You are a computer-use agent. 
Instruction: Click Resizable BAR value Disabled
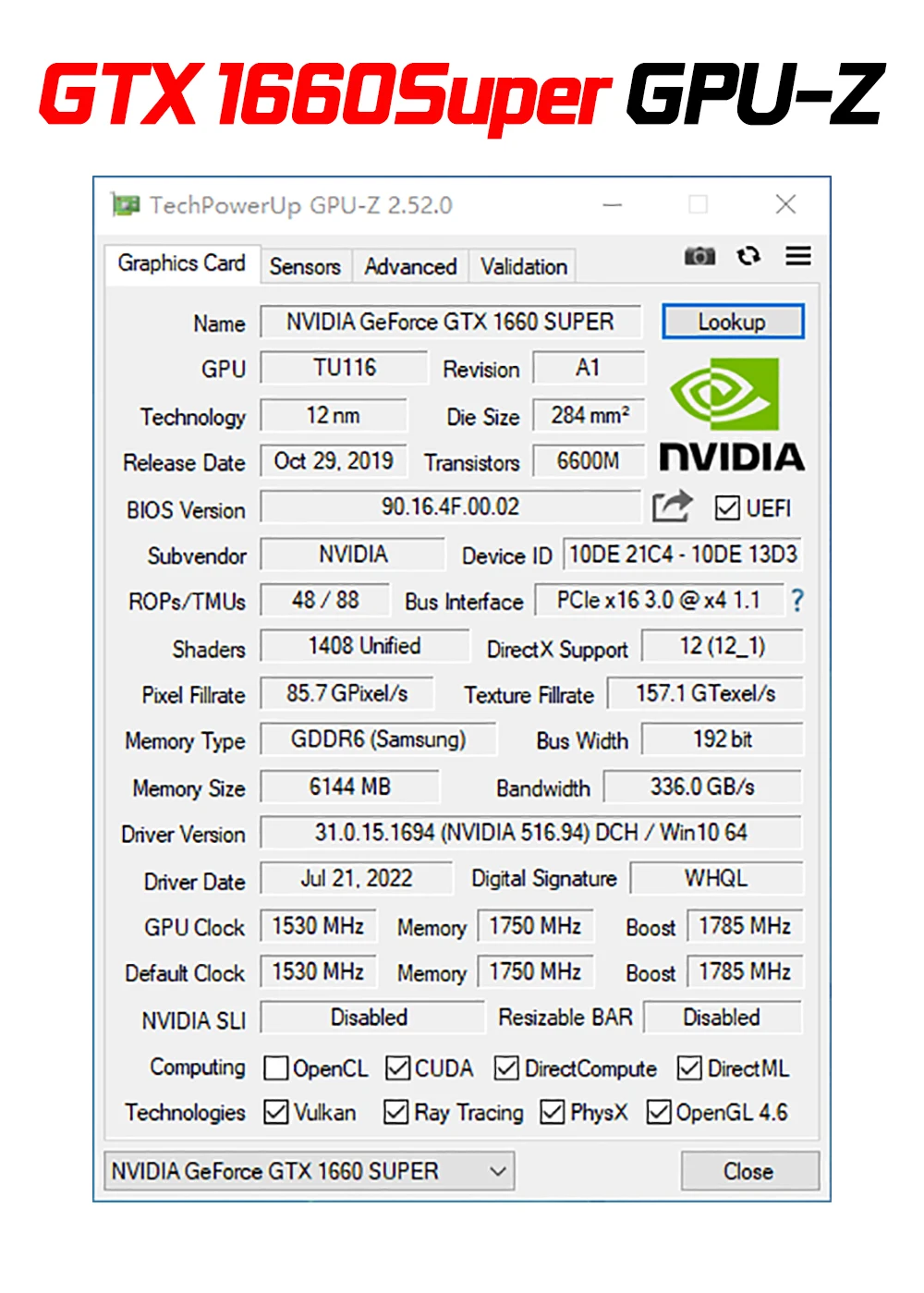point(723,1018)
